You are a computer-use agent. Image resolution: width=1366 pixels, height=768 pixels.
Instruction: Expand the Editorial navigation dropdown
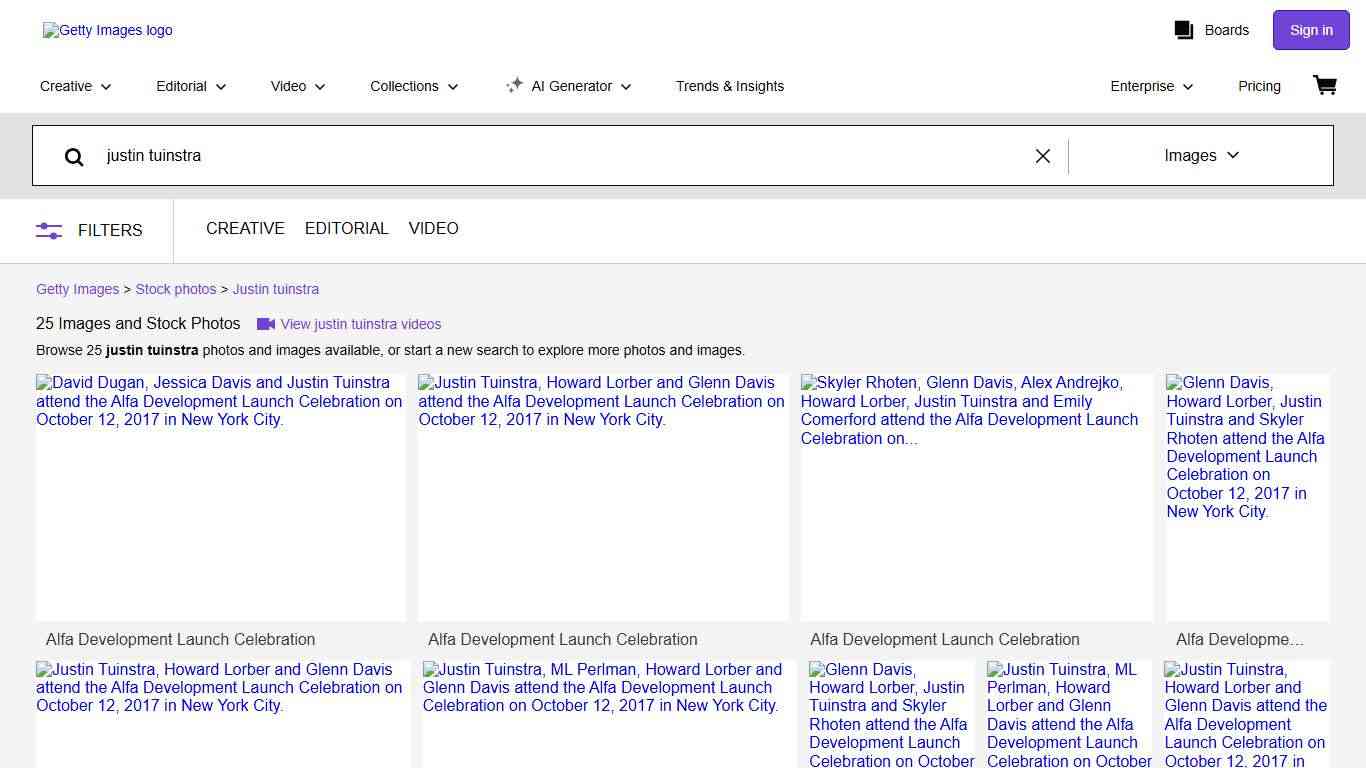point(191,86)
